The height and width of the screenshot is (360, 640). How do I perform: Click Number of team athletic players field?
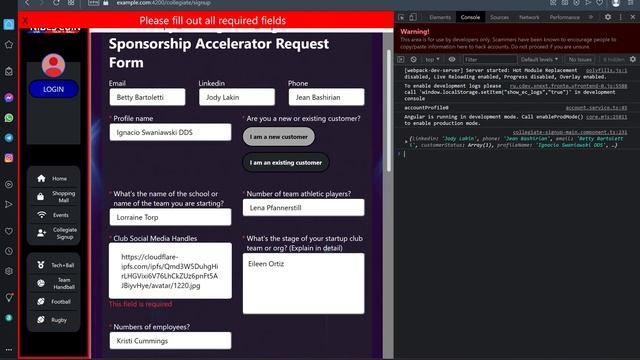(x=304, y=207)
